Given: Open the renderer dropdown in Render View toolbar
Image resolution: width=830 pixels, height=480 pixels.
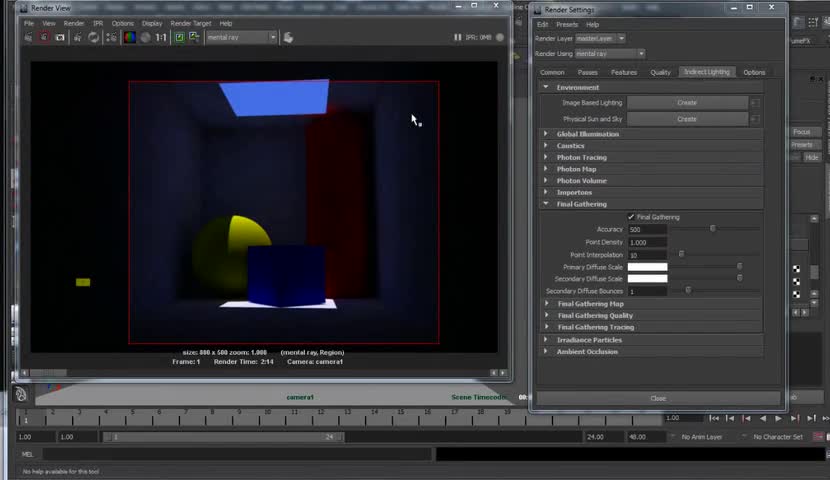Looking at the screenshot, I should pos(241,38).
